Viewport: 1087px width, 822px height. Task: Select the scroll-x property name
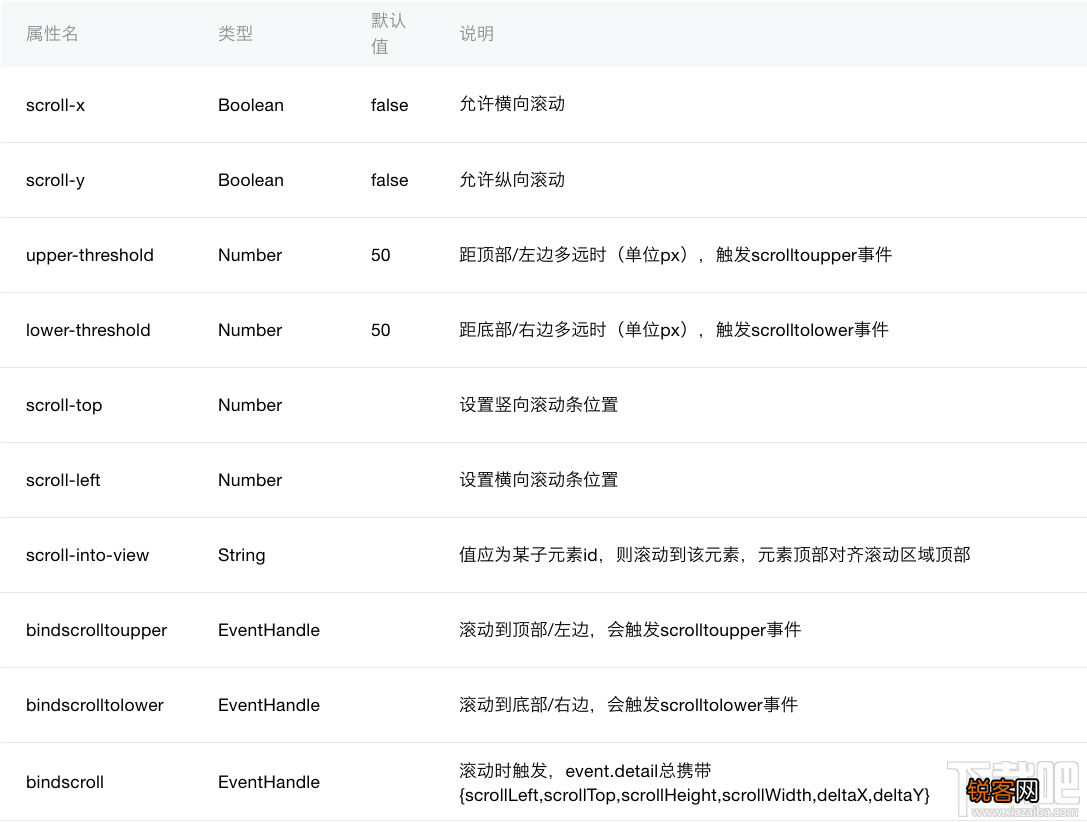pyautogui.click(x=55, y=105)
